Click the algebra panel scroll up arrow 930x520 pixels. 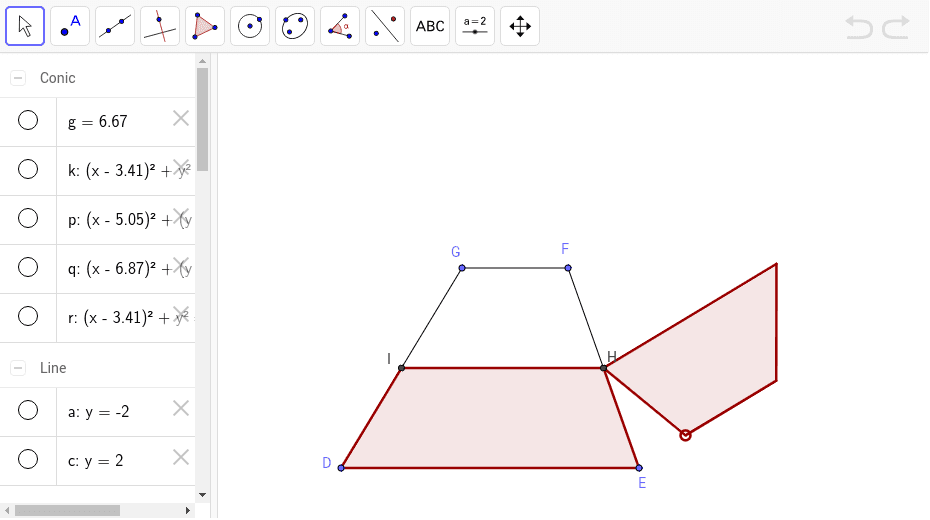pos(202,60)
